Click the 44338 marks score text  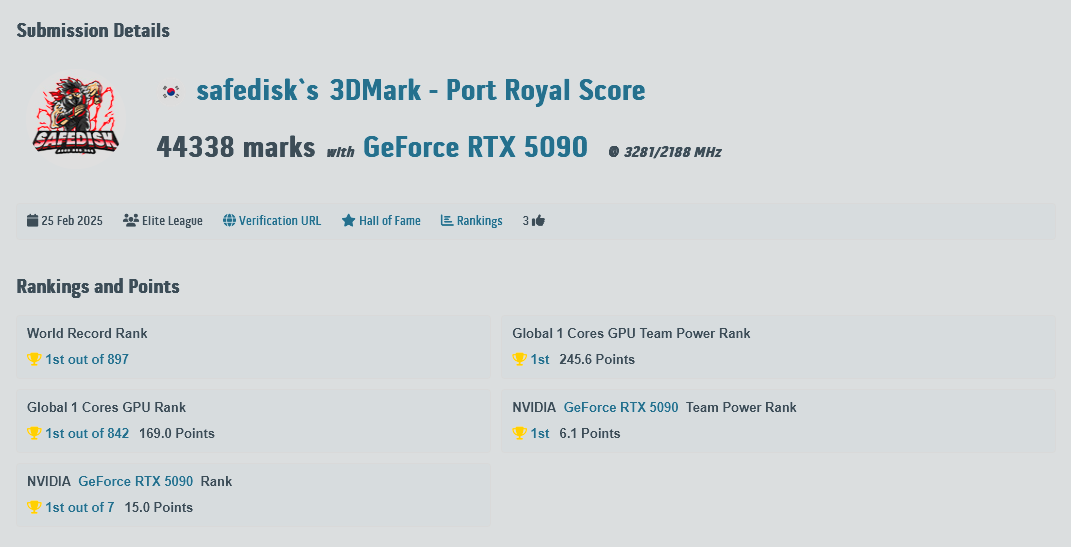(x=236, y=148)
